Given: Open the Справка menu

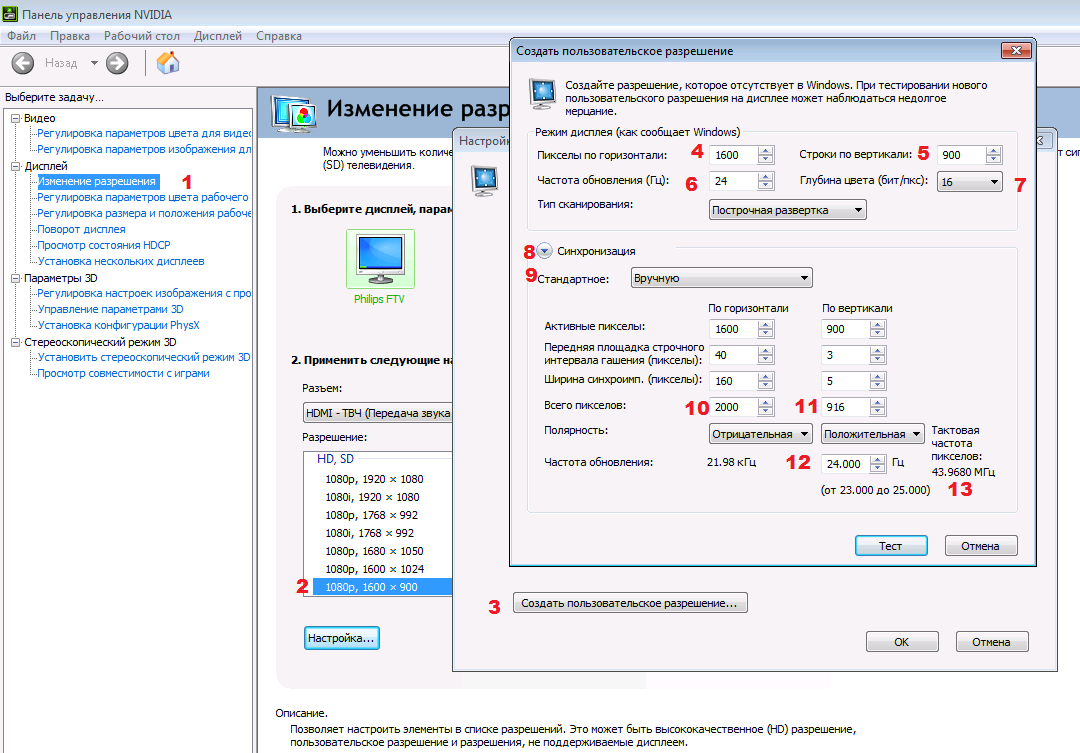Looking at the screenshot, I should point(278,36).
